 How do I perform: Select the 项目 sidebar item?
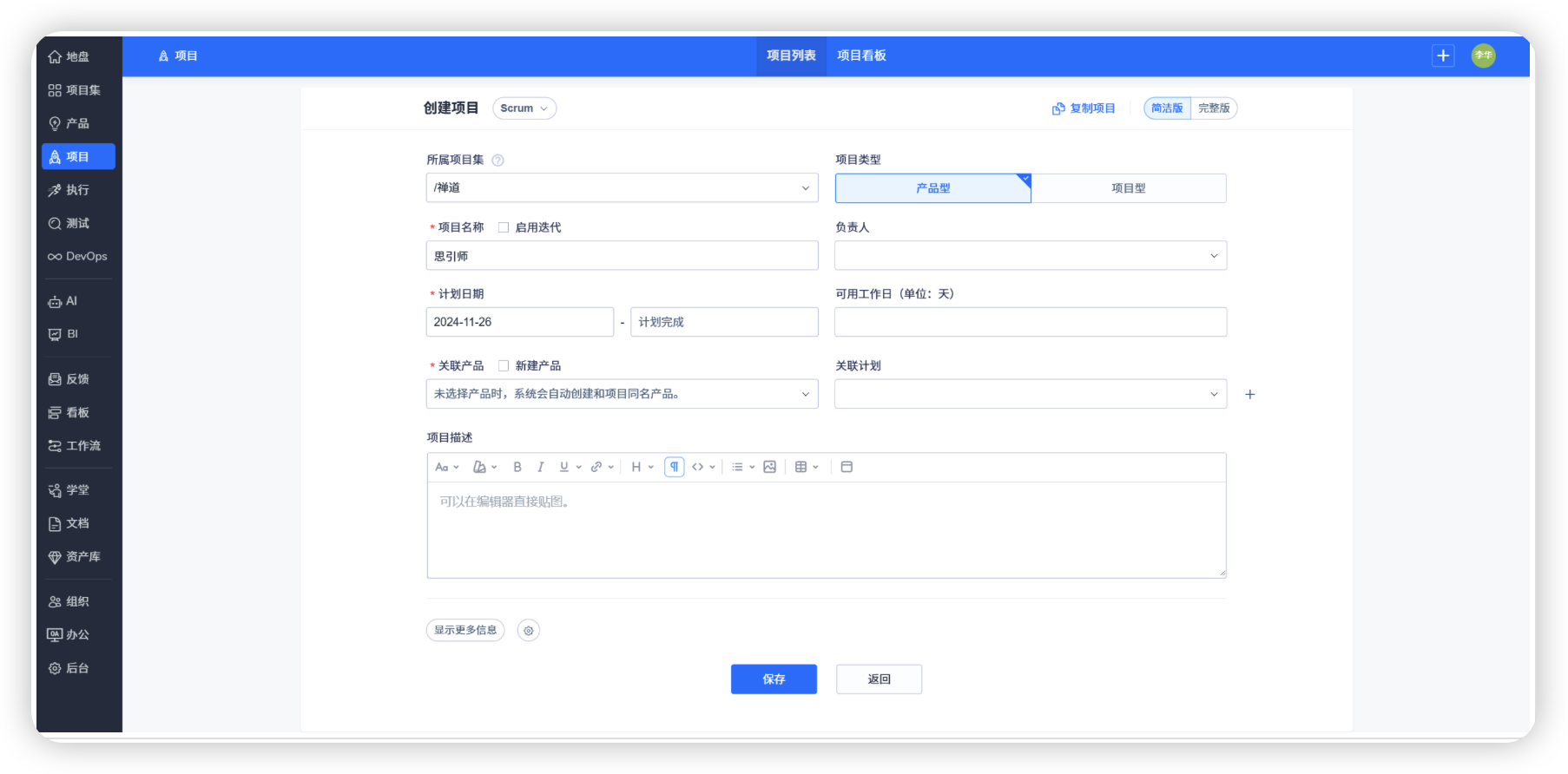pyautogui.click(x=77, y=156)
